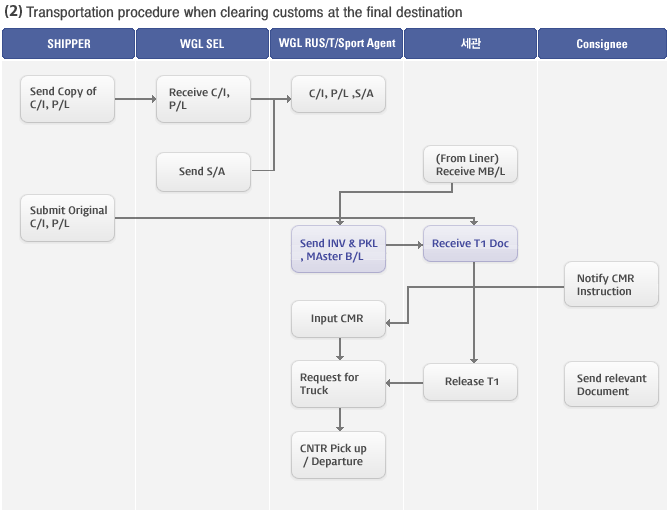Select the highlighted Receive T1 Doc box
This screenshot has height=510, width=670.
(x=470, y=243)
